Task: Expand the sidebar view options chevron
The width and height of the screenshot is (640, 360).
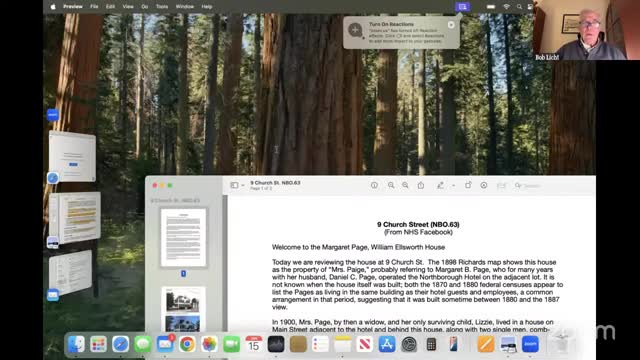Action: click(243, 186)
